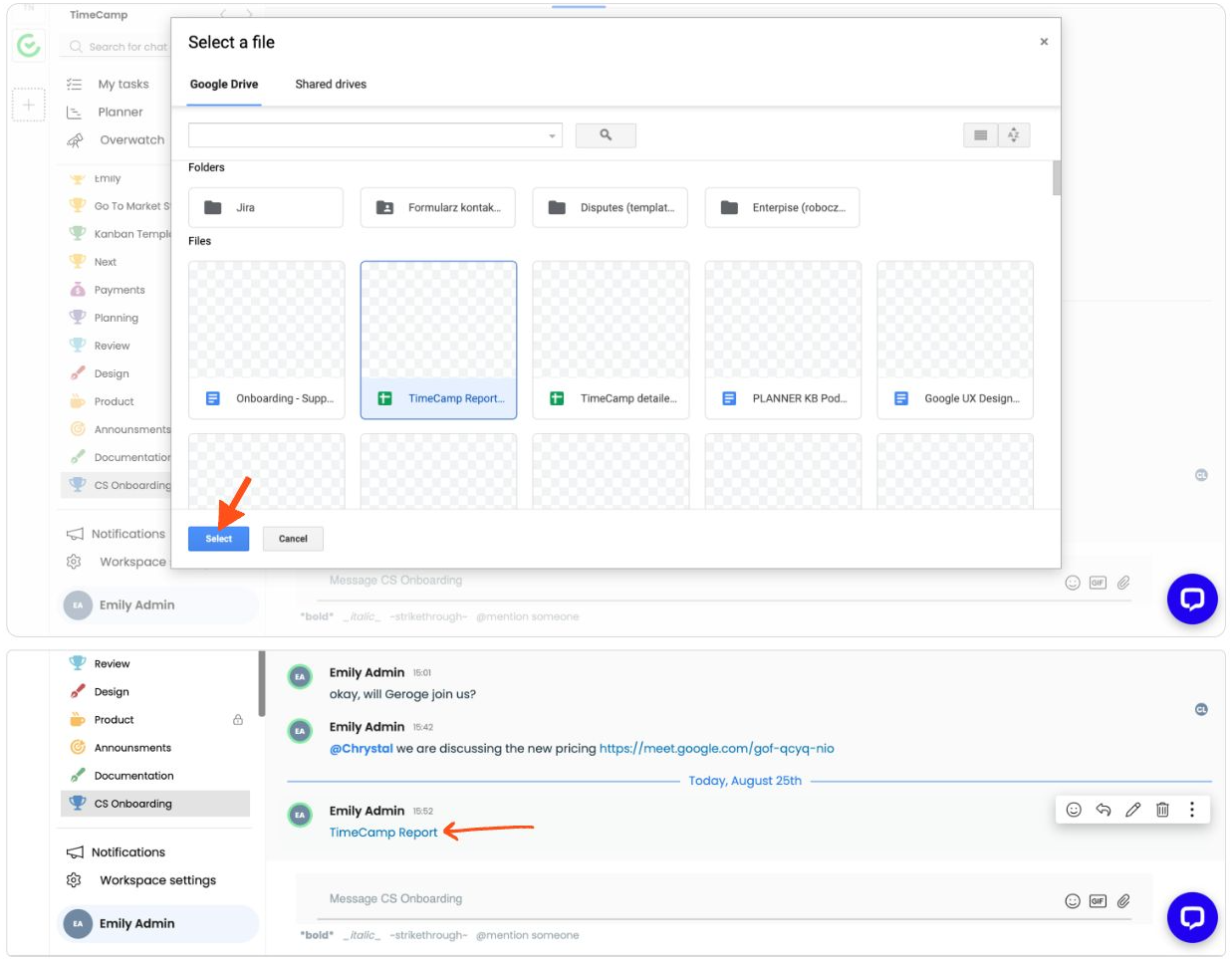Viewport: 1232px width, 960px height.
Task: Click the Payments chat icon
Action: pyautogui.click(x=77, y=289)
